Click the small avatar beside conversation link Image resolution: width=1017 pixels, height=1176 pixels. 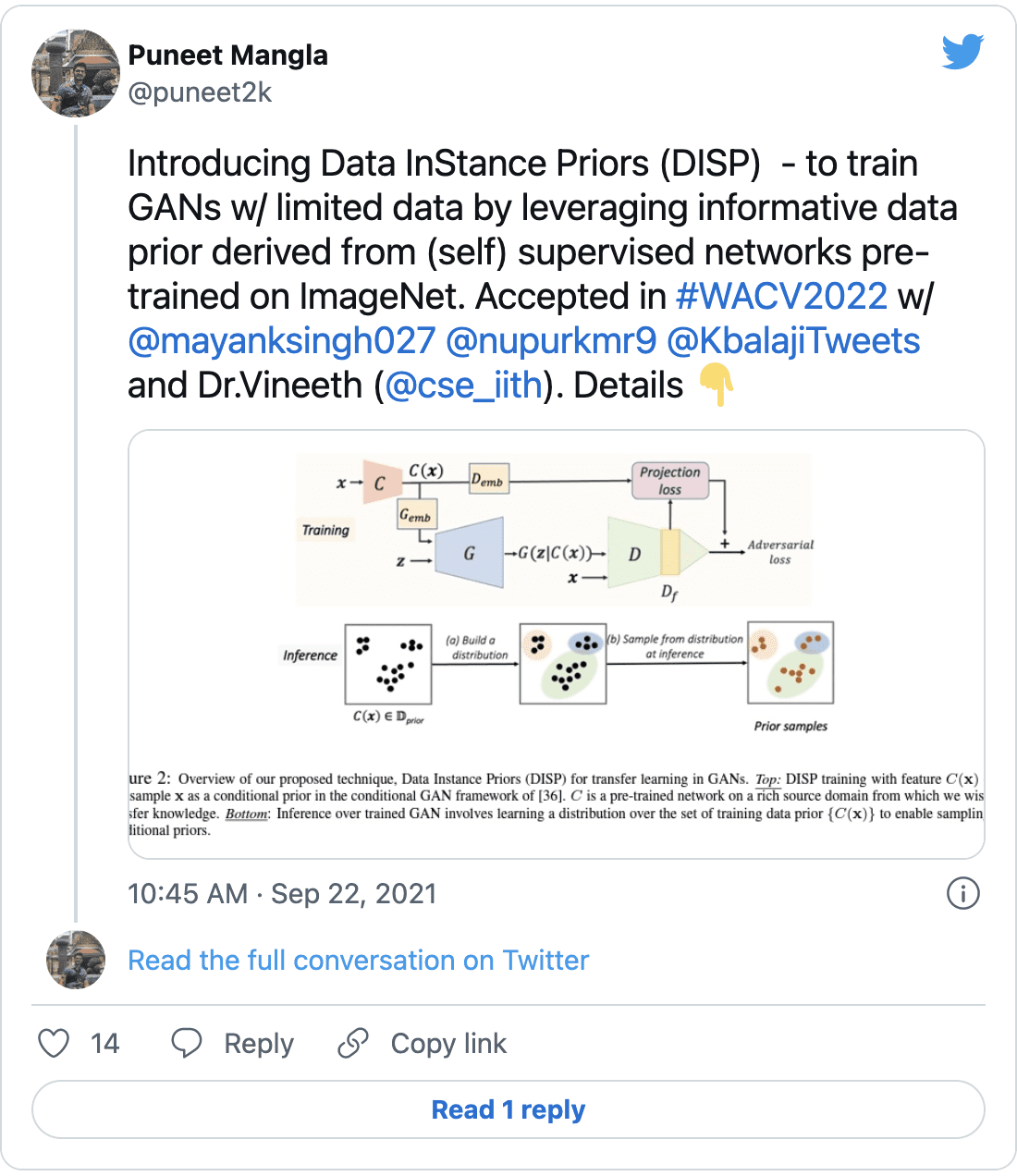(76, 960)
